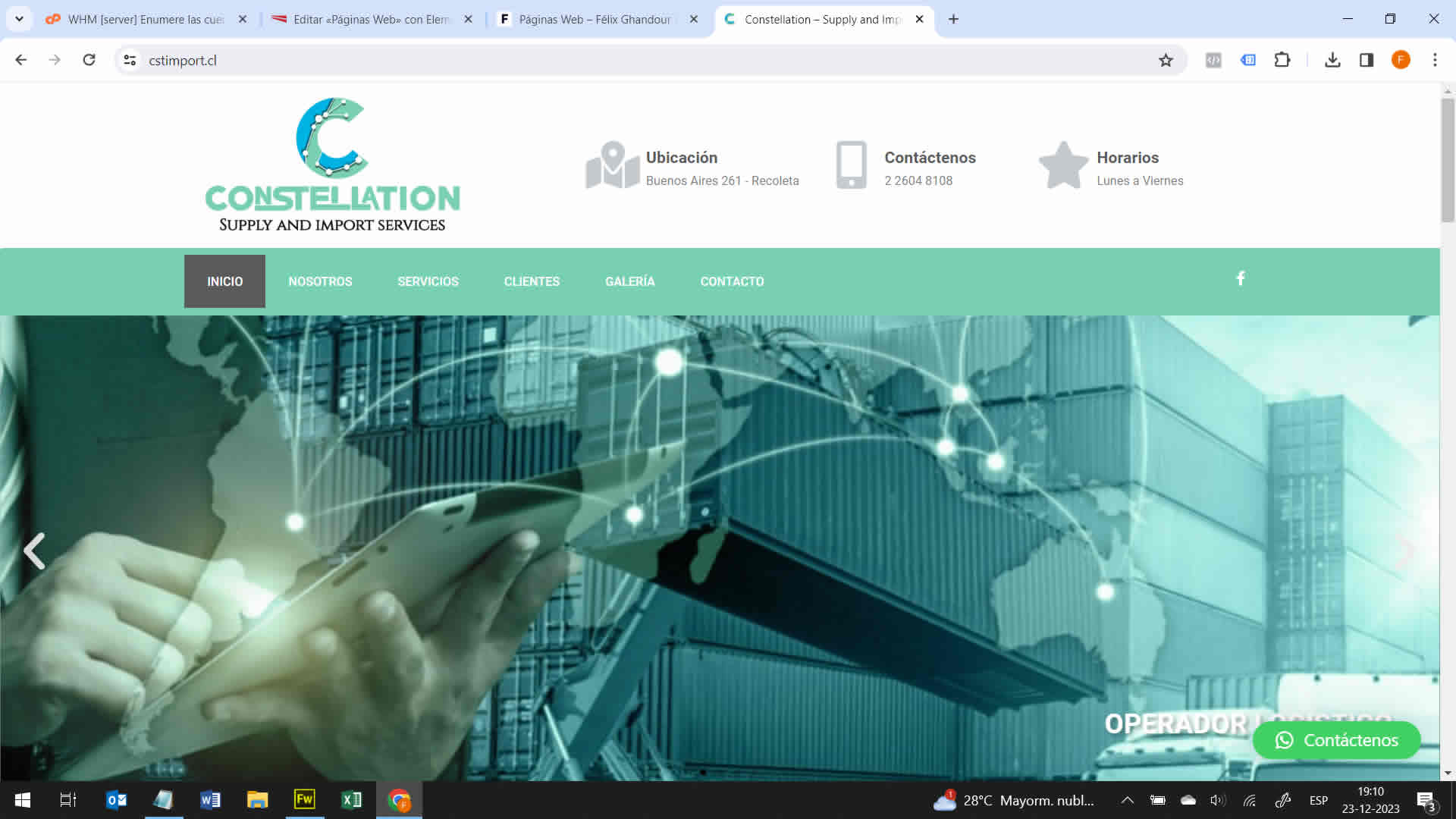Click the map location icon beside Ubicación
This screenshot has width=1456, height=819.
(x=612, y=165)
